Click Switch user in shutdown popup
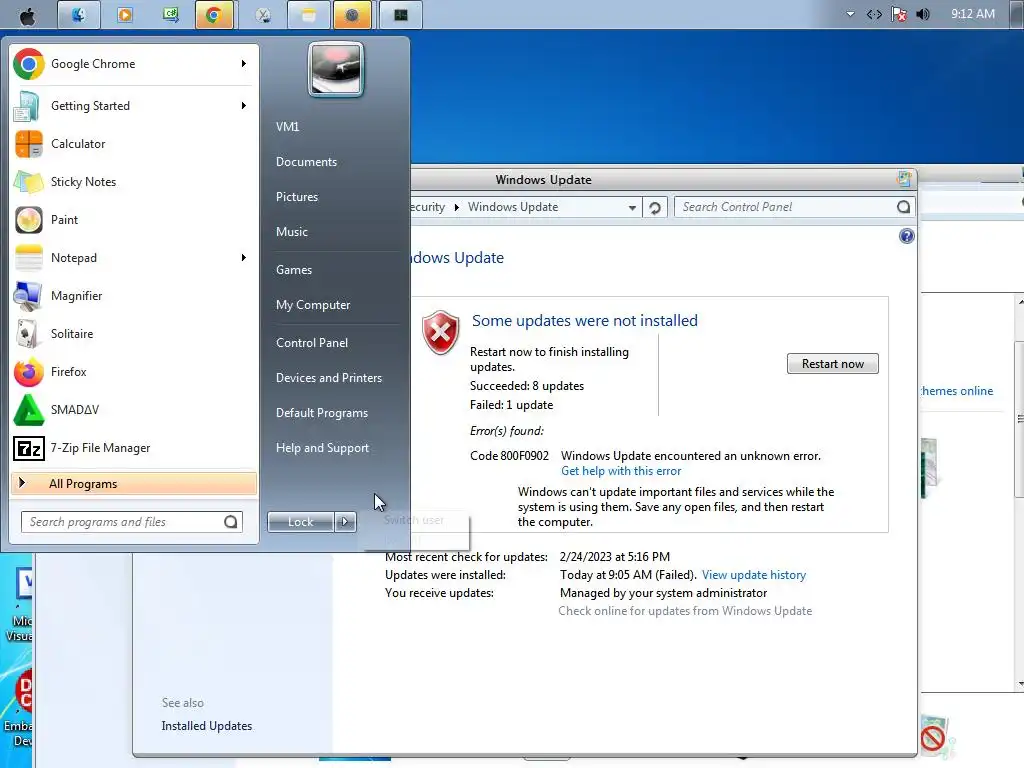 pyautogui.click(x=413, y=520)
